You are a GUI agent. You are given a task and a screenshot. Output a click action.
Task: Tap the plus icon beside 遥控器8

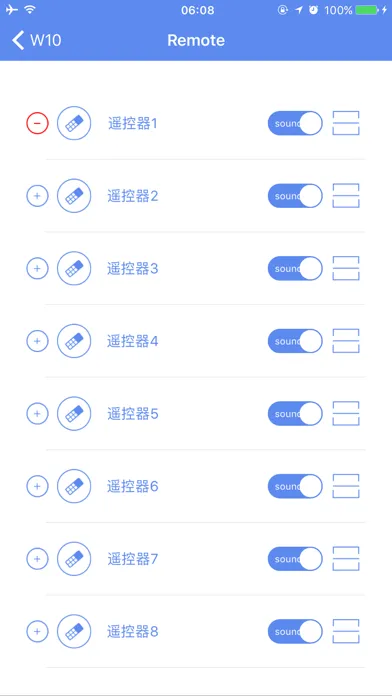[x=37, y=631]
